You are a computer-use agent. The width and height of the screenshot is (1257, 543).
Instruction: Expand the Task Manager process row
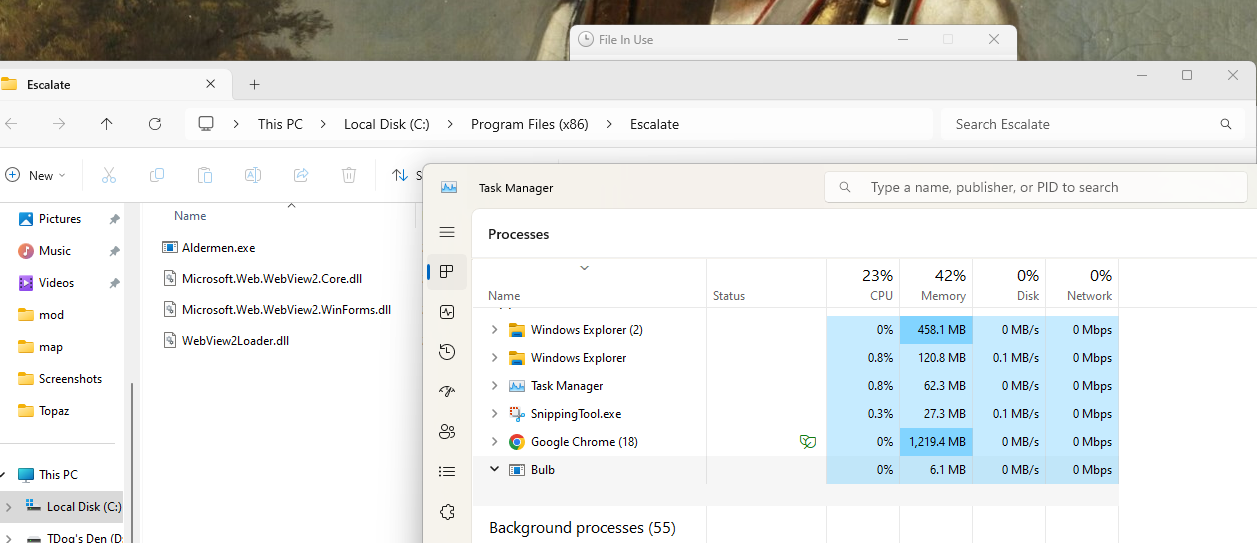coord(494,385)
